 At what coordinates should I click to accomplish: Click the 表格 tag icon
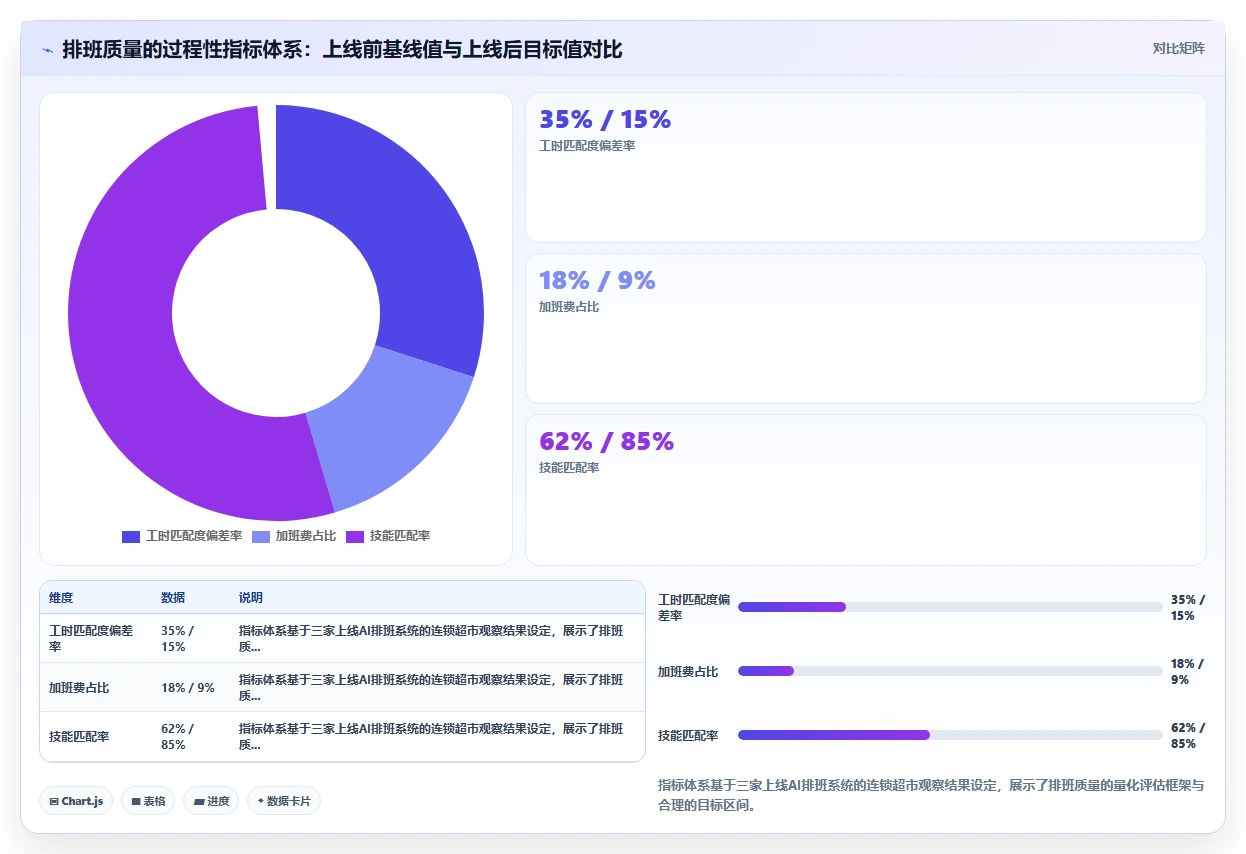pyautogui.click(x=136, y=801)
